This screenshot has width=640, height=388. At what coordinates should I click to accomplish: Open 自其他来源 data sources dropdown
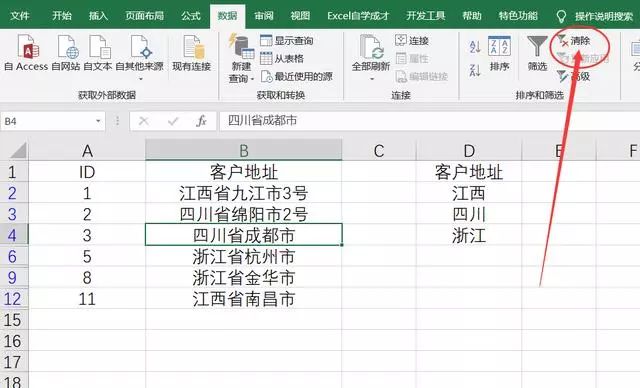coord(140,57)
